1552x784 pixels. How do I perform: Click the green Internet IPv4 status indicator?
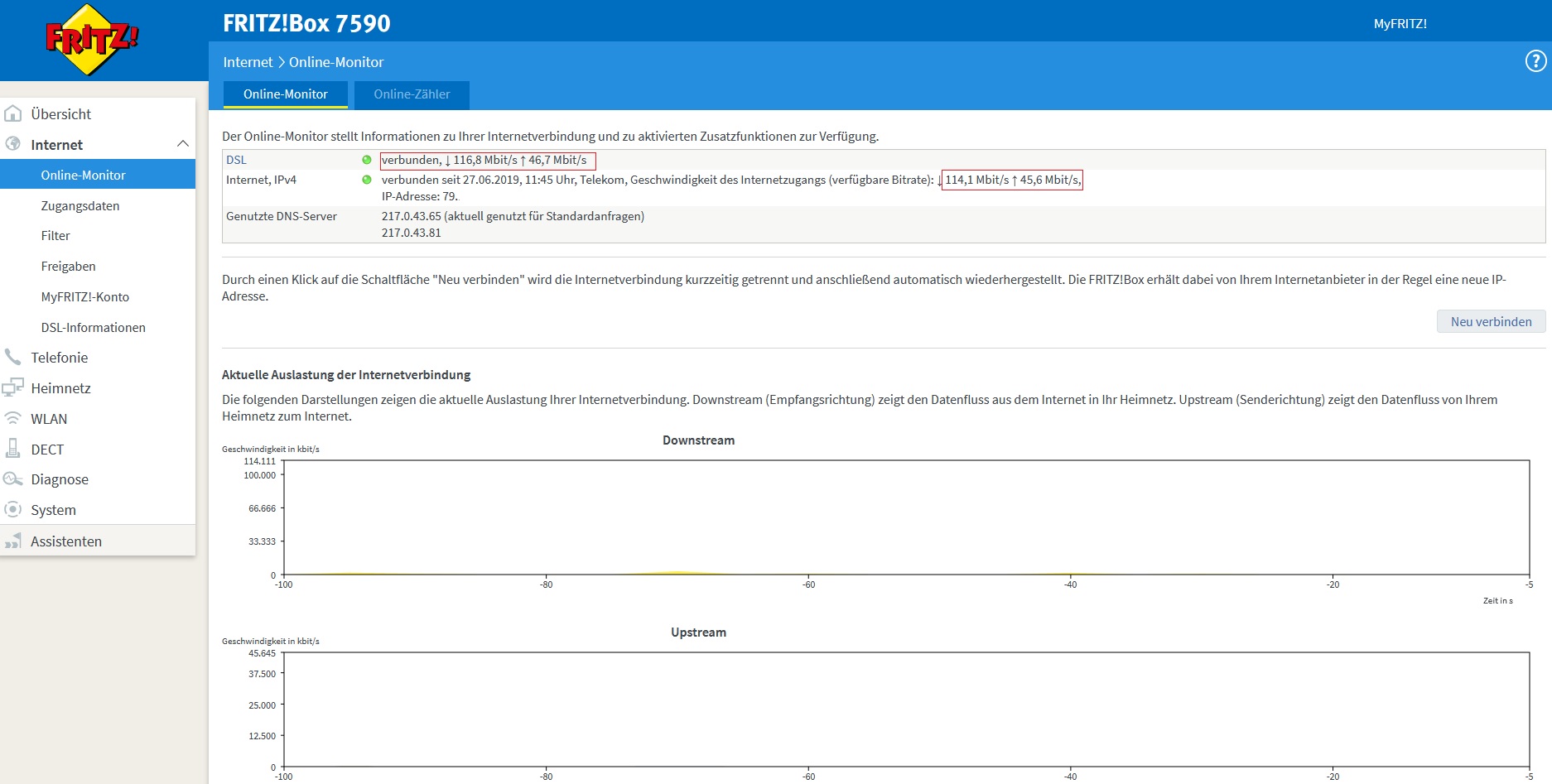pyautogui.click(x=367, y=180)
